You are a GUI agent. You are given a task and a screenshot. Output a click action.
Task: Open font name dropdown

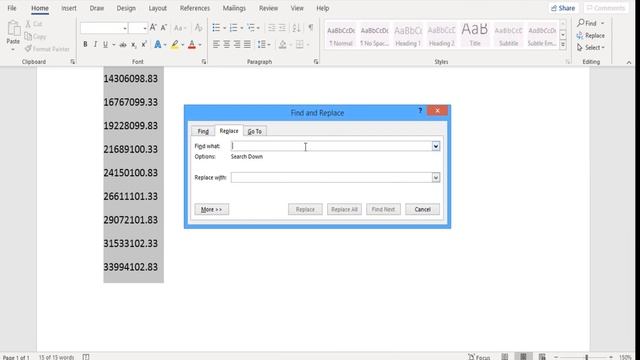[x=124, y=28]
